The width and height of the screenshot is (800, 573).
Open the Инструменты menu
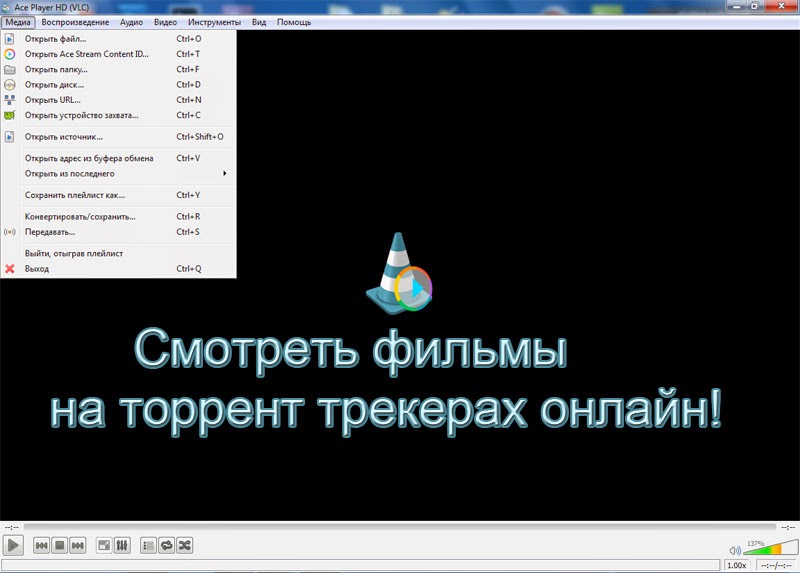[214, 22]
